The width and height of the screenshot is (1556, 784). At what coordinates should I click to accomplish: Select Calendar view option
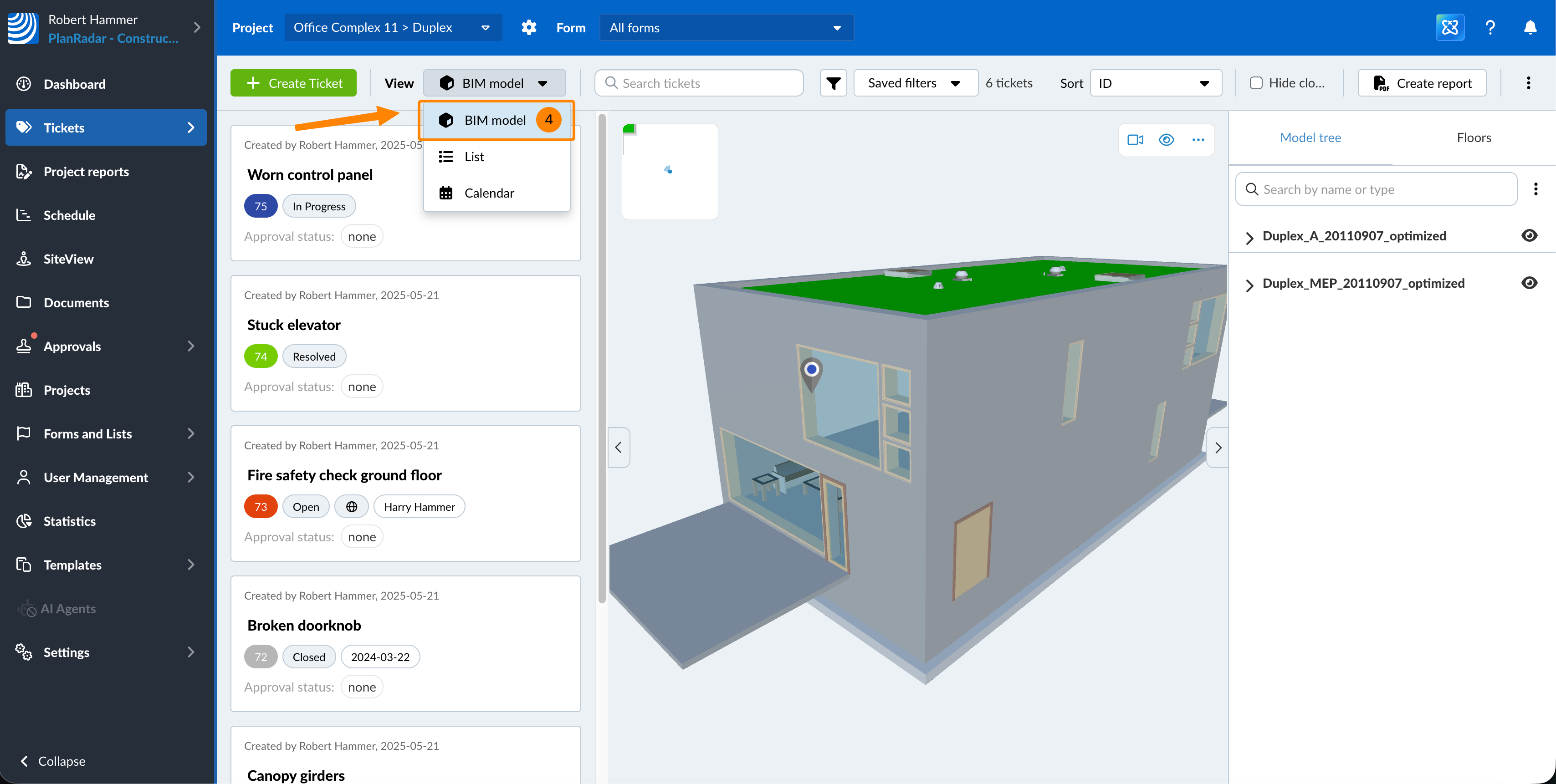point(496,193)
